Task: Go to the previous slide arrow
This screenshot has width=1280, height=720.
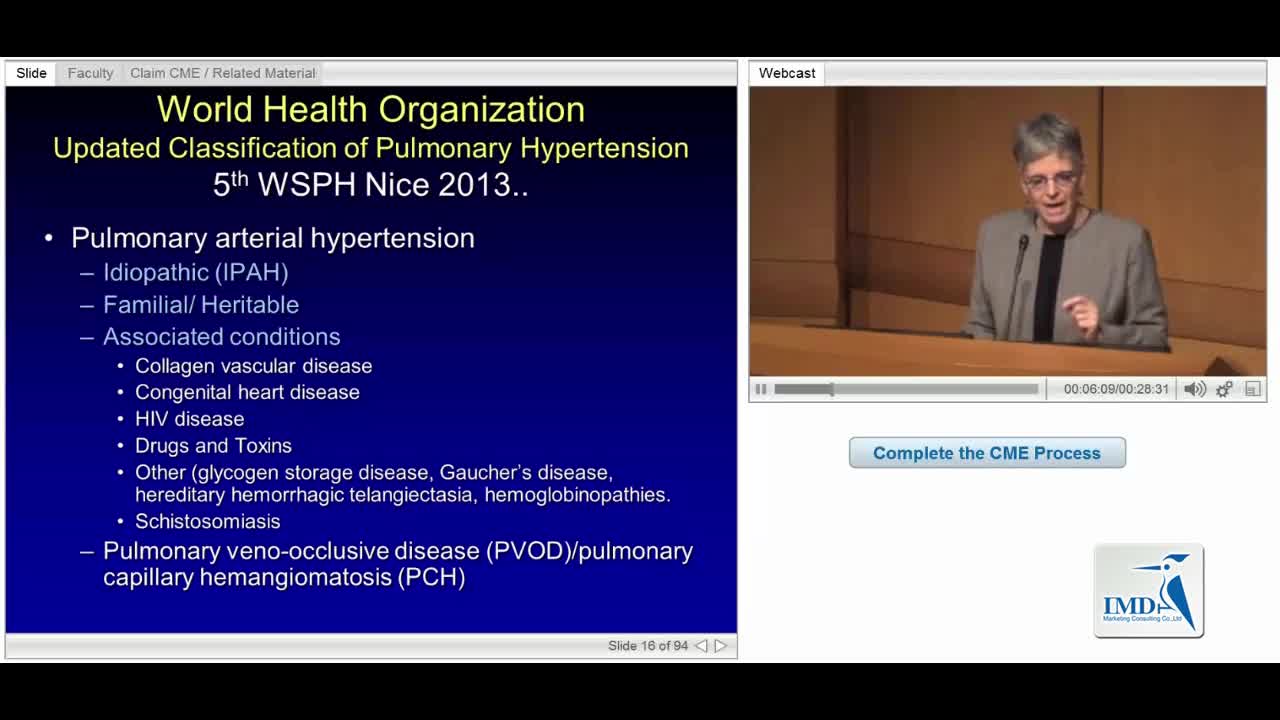Action: [701, 646]
